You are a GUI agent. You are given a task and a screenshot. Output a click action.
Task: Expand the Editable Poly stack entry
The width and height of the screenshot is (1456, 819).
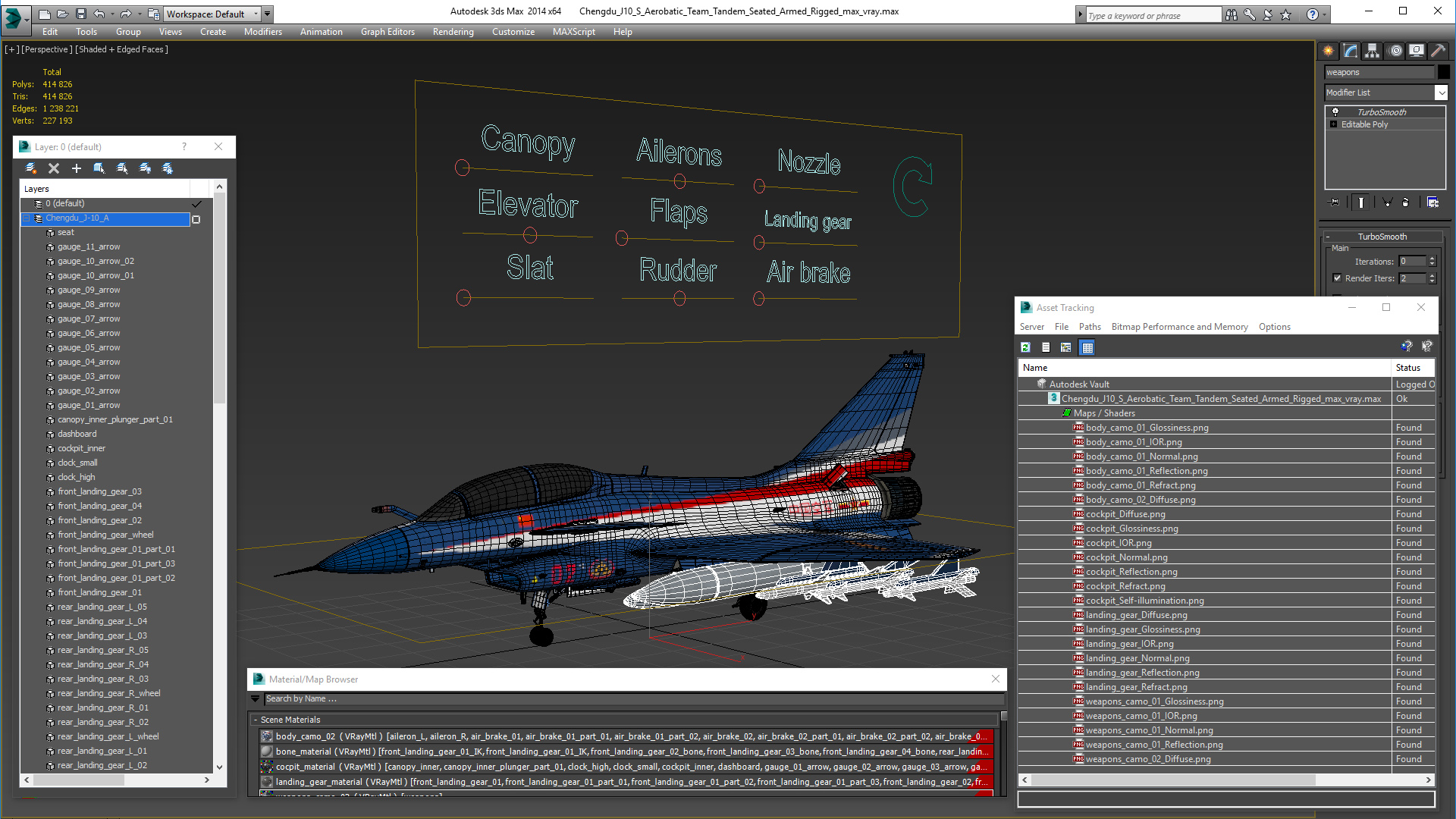click(1333, 124)
